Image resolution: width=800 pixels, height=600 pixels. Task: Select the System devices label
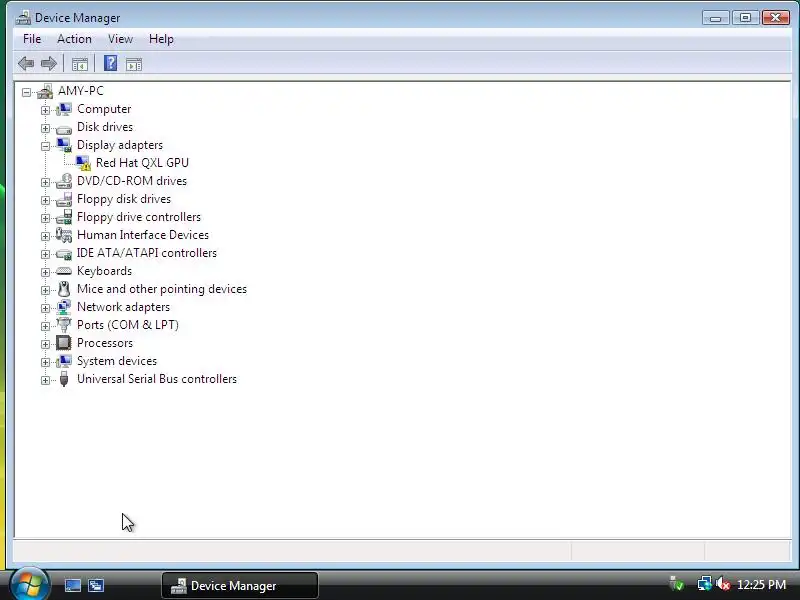[x=117, y=361]
